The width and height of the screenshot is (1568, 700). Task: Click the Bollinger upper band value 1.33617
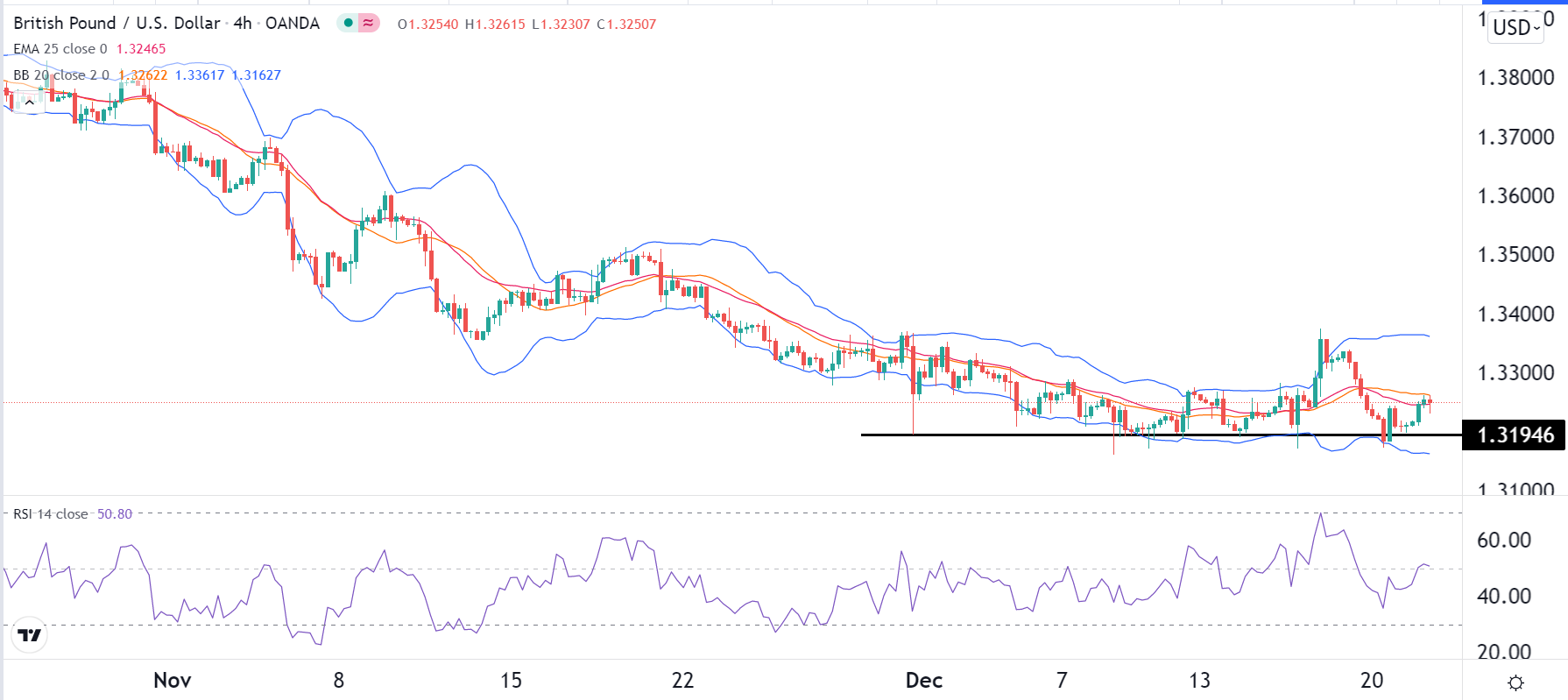200,75
